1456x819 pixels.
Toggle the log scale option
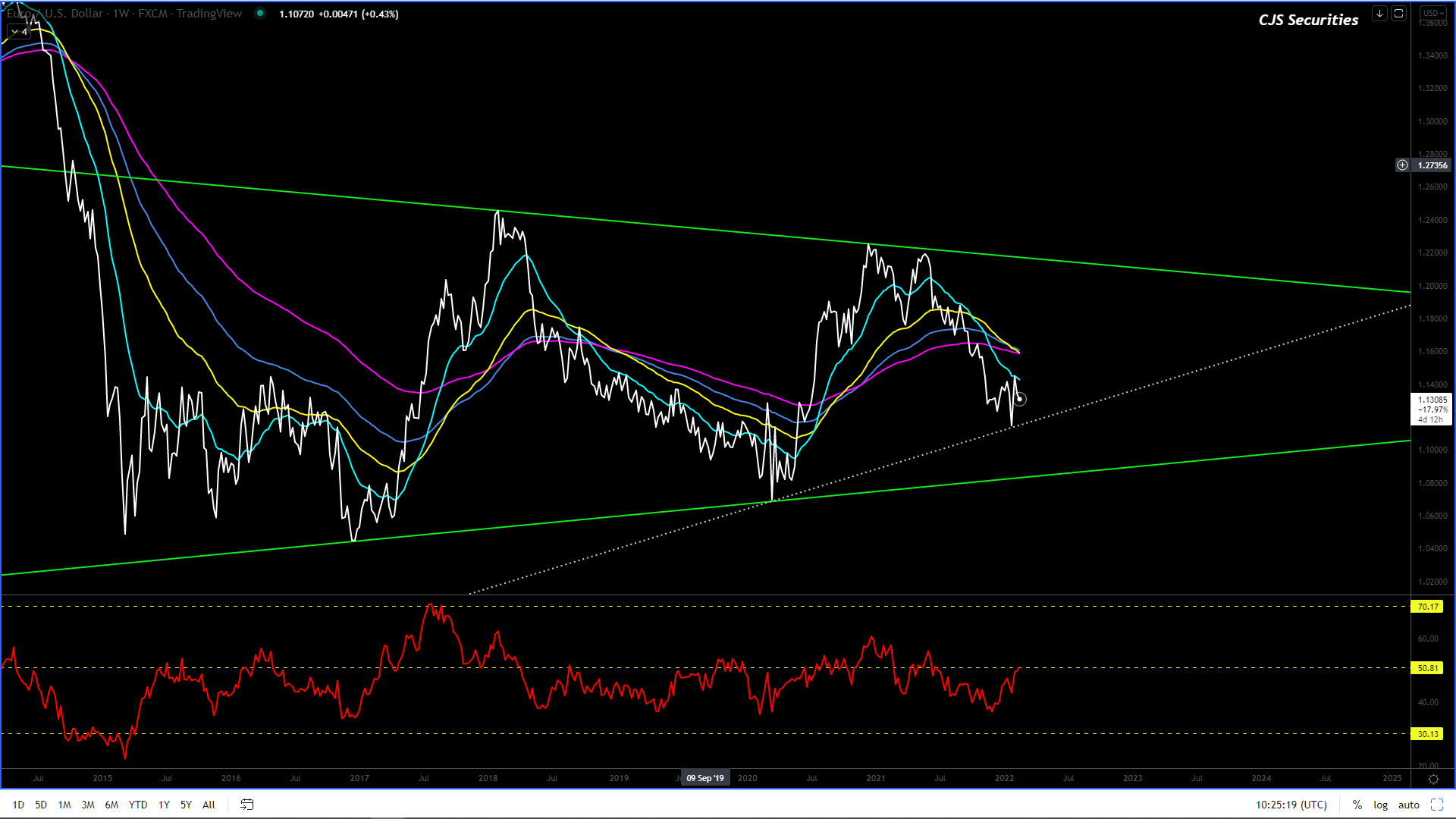pos(1380,805)
